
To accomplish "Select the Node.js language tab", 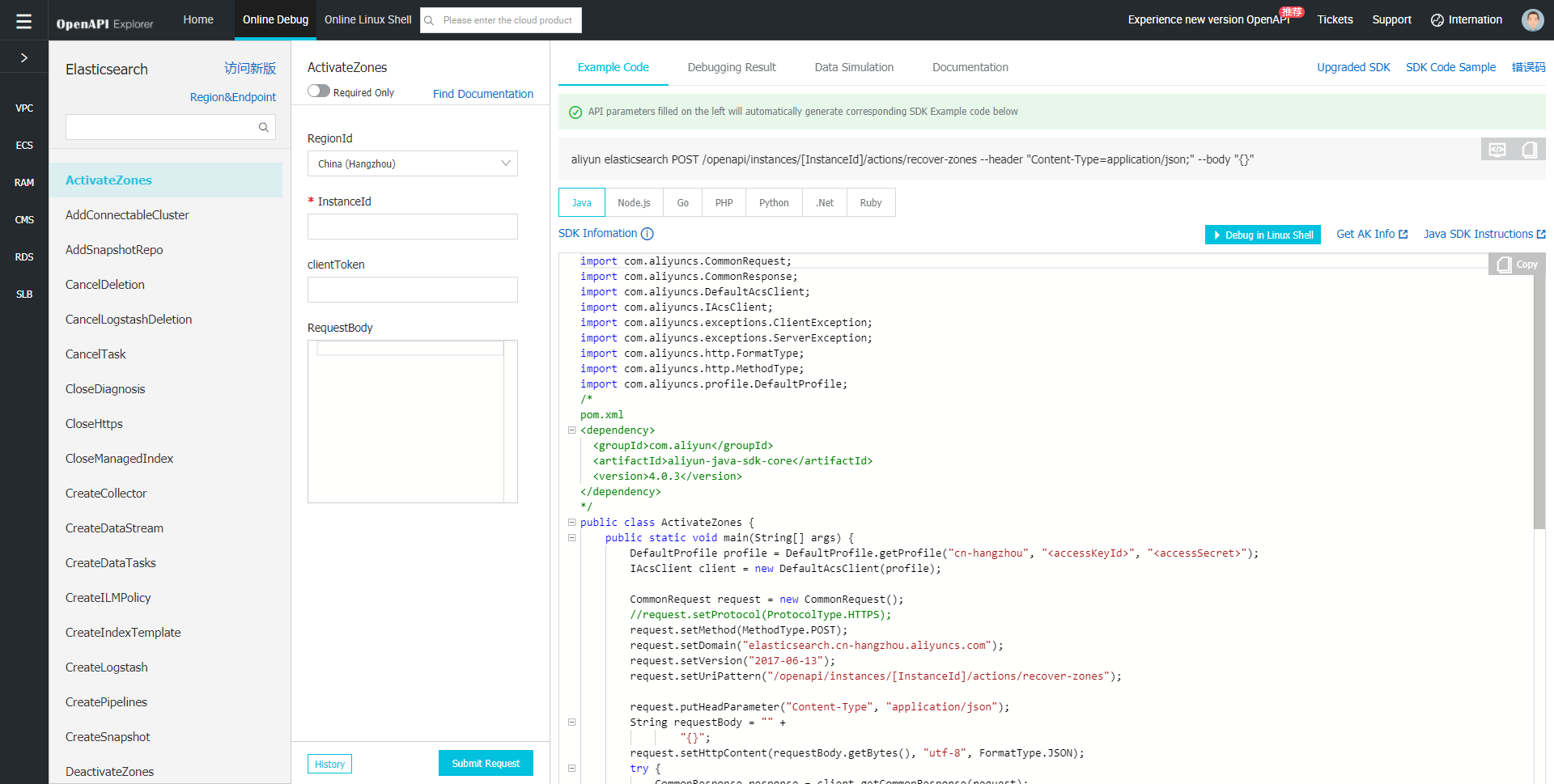I will coord(634,203).
